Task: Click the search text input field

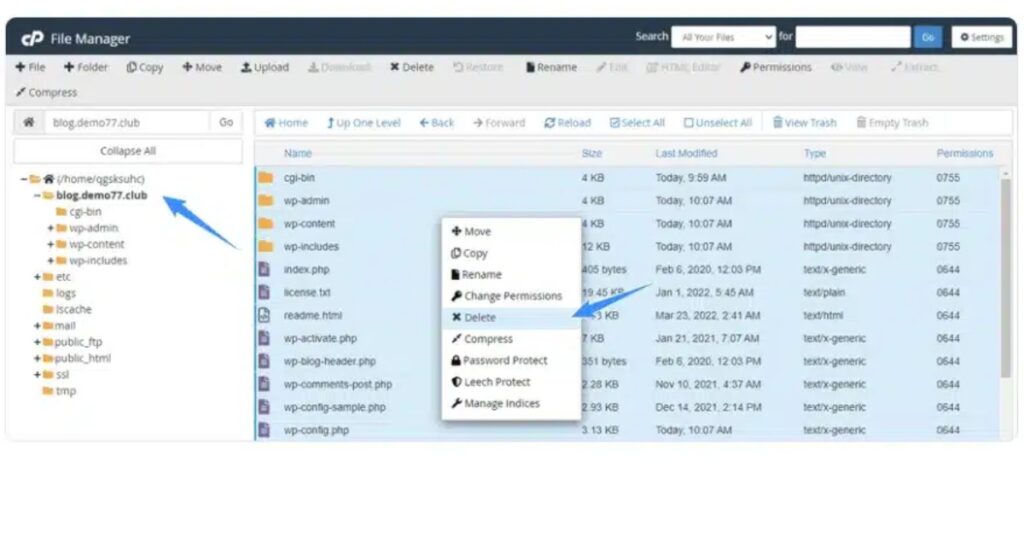Action: click(851, 37)
